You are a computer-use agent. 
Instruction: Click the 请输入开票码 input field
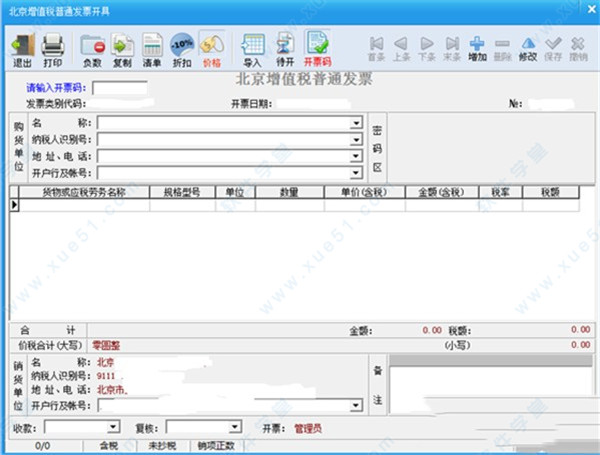[118, 88]
